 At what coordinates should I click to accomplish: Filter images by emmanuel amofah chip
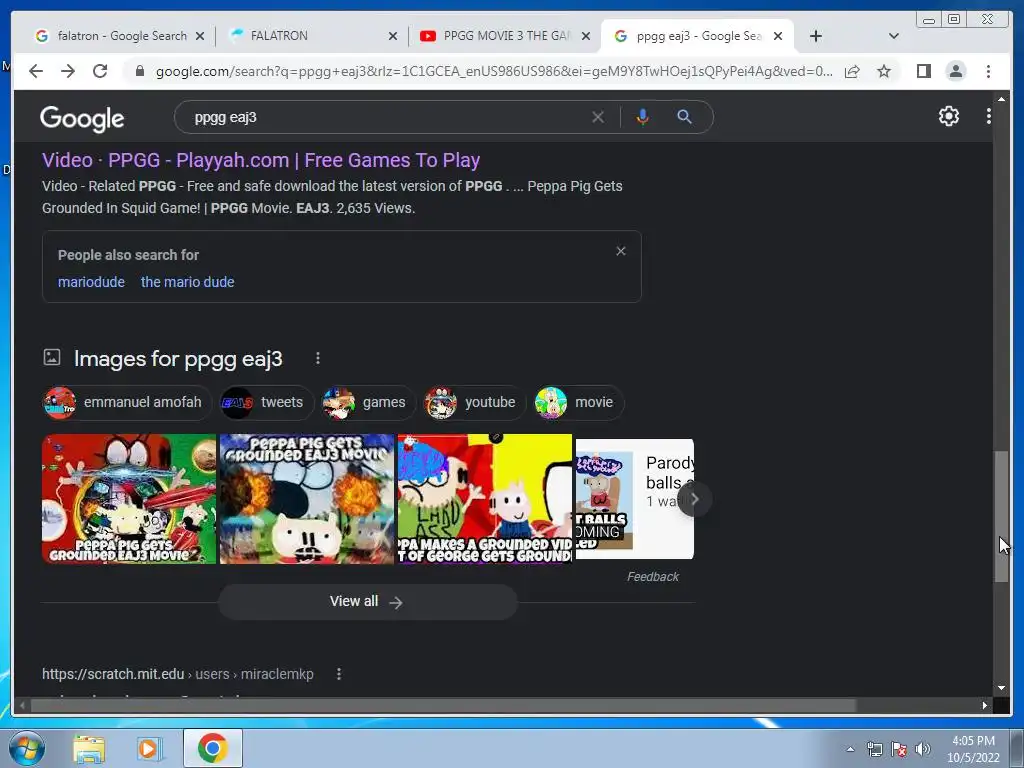[126, 402]
